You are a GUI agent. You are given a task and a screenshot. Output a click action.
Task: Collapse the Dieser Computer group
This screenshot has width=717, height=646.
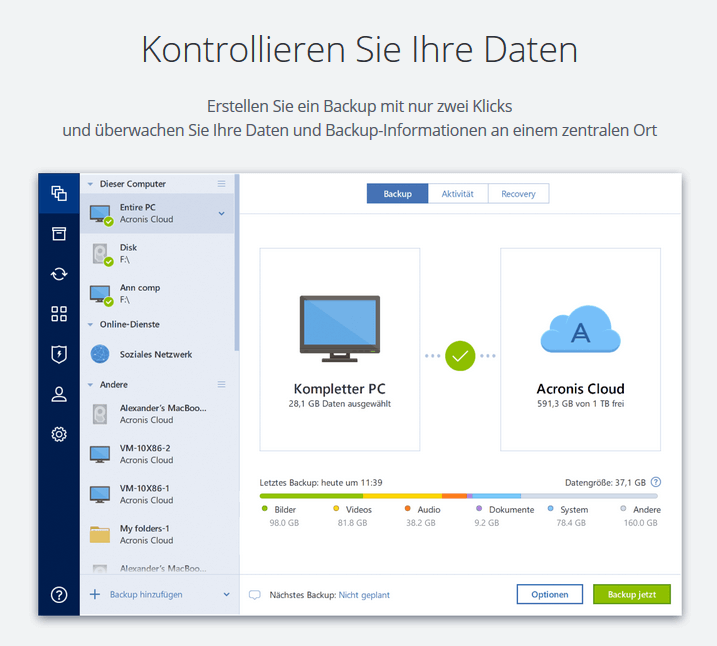pos(91,184)
